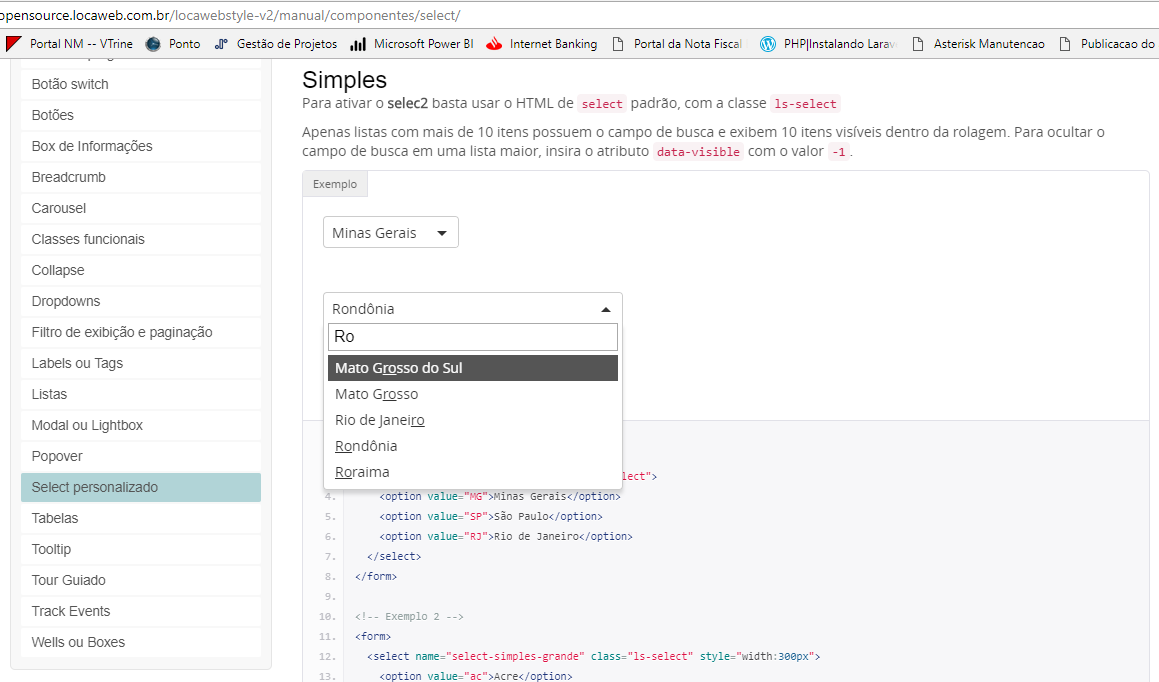
Task: Go to Botão switch in sidebar
Action: [140, 84]
